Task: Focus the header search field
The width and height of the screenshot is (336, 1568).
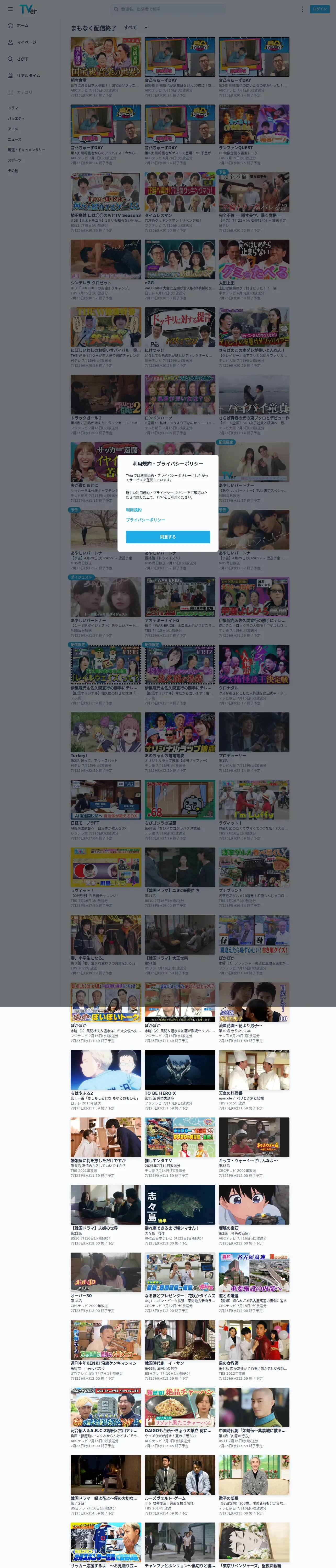Action: (168, 9)
